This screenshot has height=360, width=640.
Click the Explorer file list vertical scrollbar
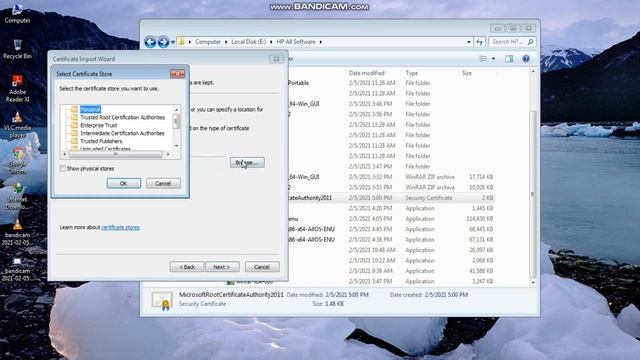533,193
